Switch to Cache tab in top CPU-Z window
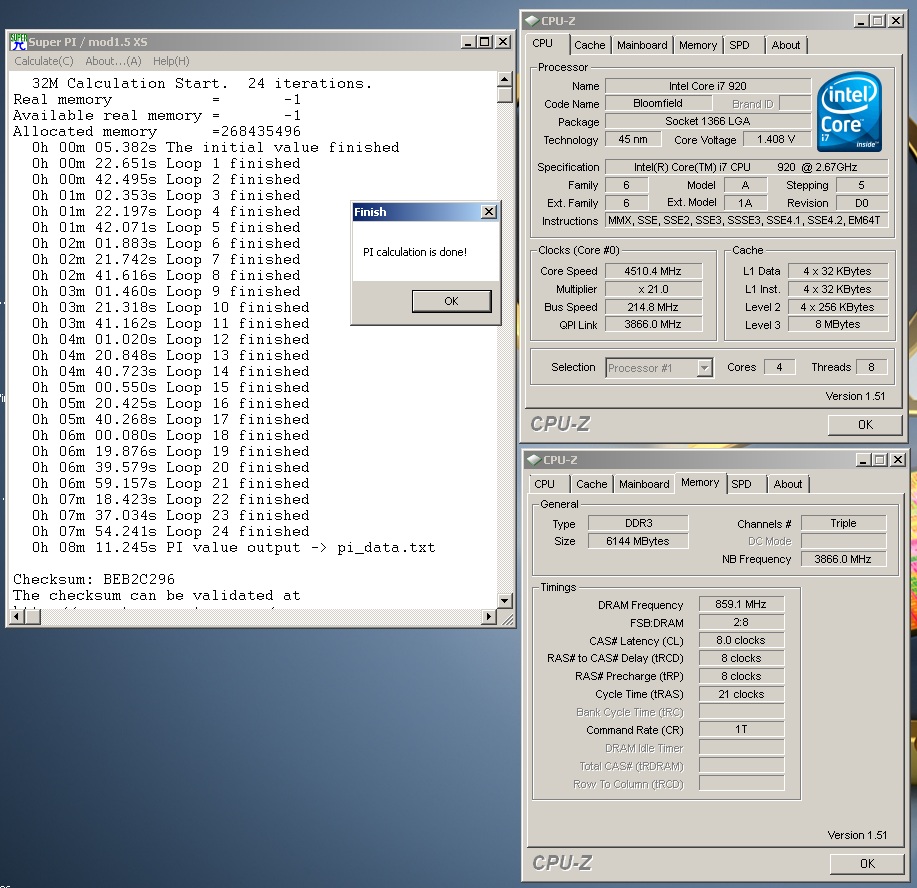The width and height of the screenshot is (917, 888). click(590, 45)
